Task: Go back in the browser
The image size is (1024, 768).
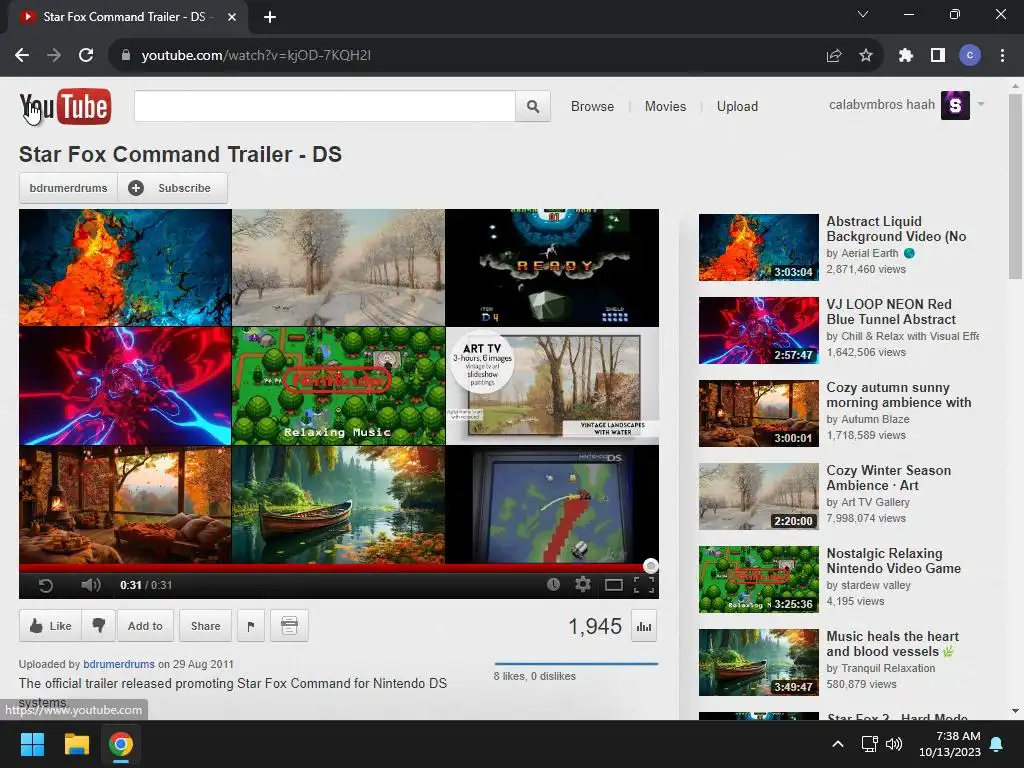Action: click(22, 56)
